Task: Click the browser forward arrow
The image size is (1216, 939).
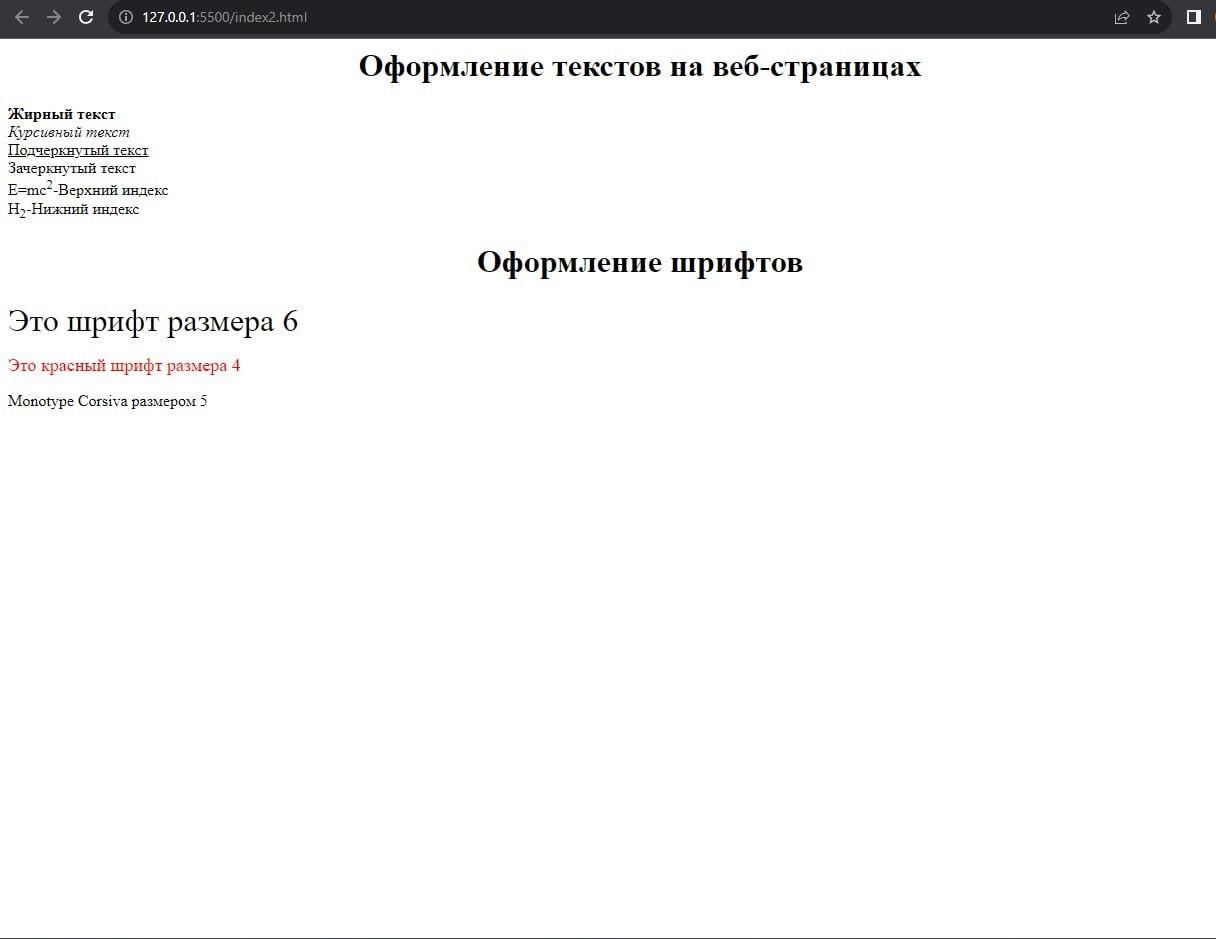Action: pos(54,17)
